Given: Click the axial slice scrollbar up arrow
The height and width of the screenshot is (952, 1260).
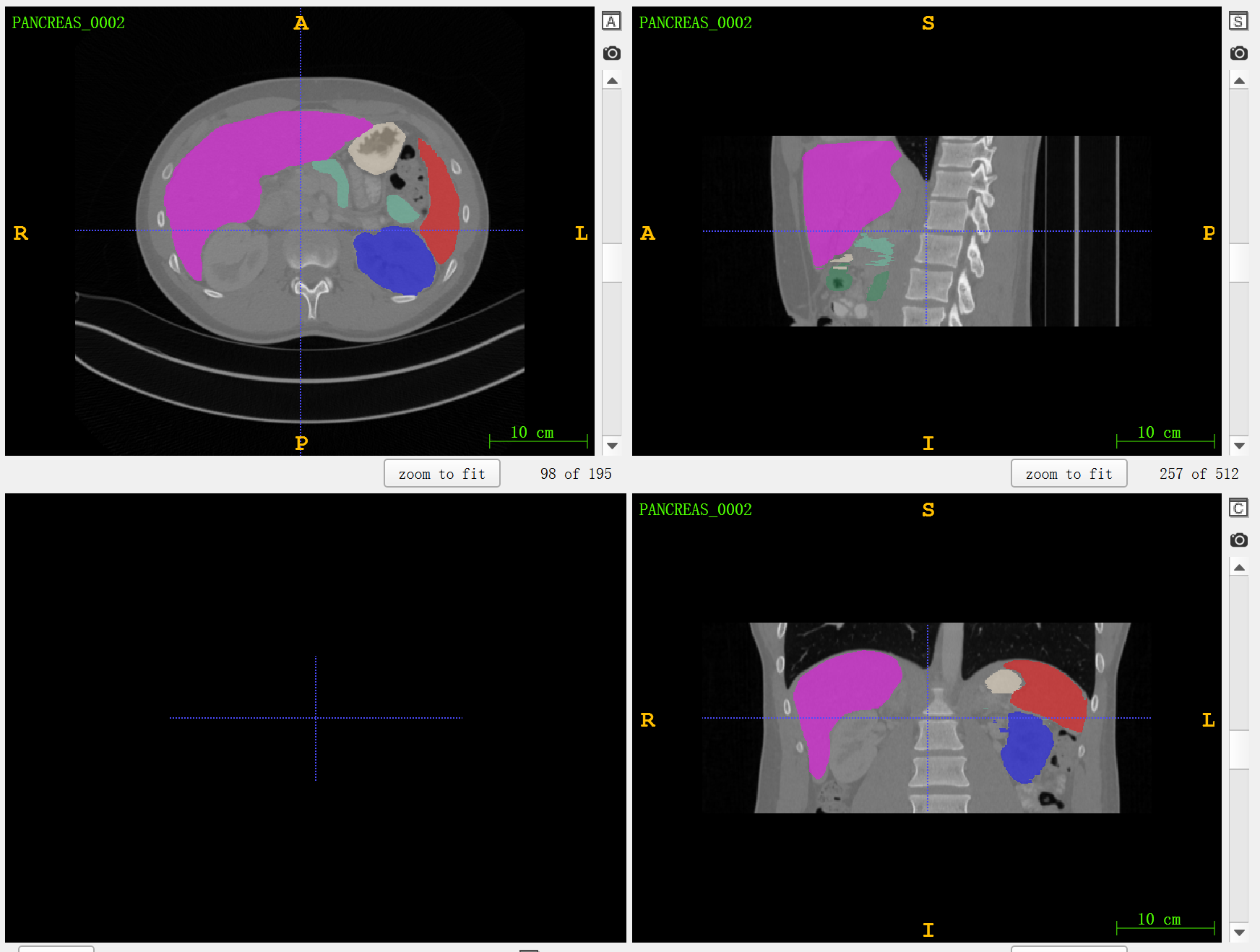Looking at the screenshot, I should coord(612,81).
